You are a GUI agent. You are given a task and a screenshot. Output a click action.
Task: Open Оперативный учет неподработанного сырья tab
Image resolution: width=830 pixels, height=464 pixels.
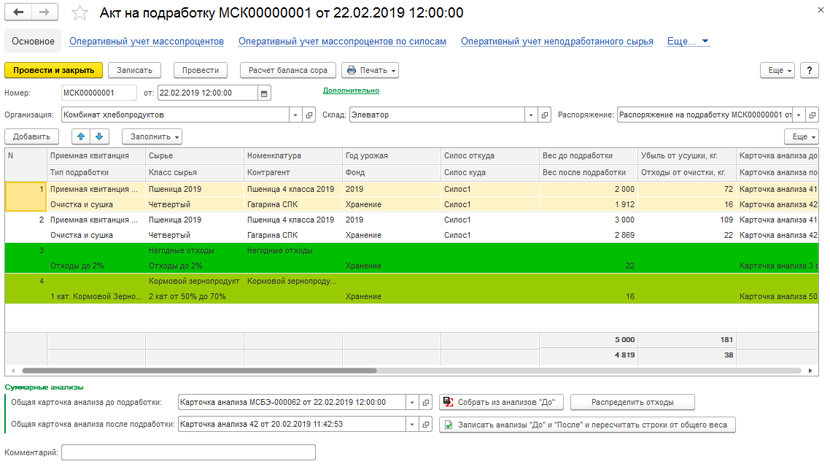coord(557,41)
